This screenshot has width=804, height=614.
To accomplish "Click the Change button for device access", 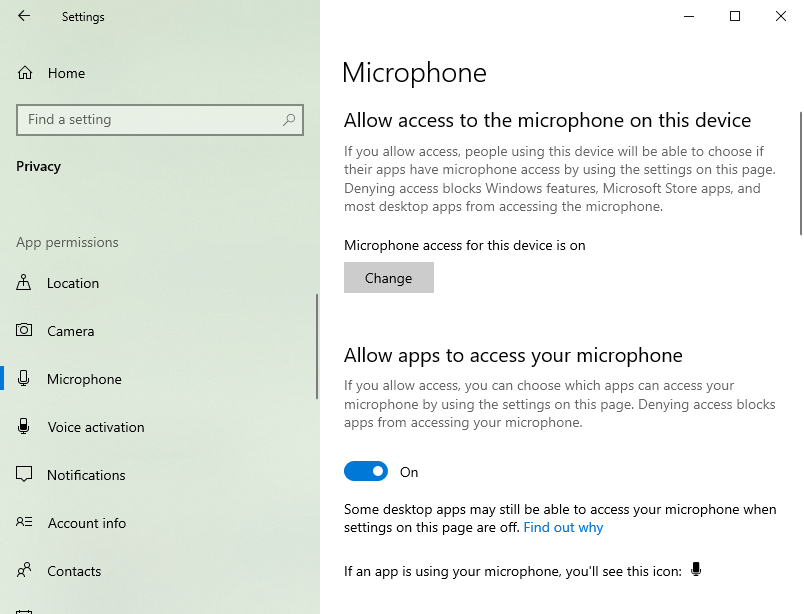I will [389, 278].
